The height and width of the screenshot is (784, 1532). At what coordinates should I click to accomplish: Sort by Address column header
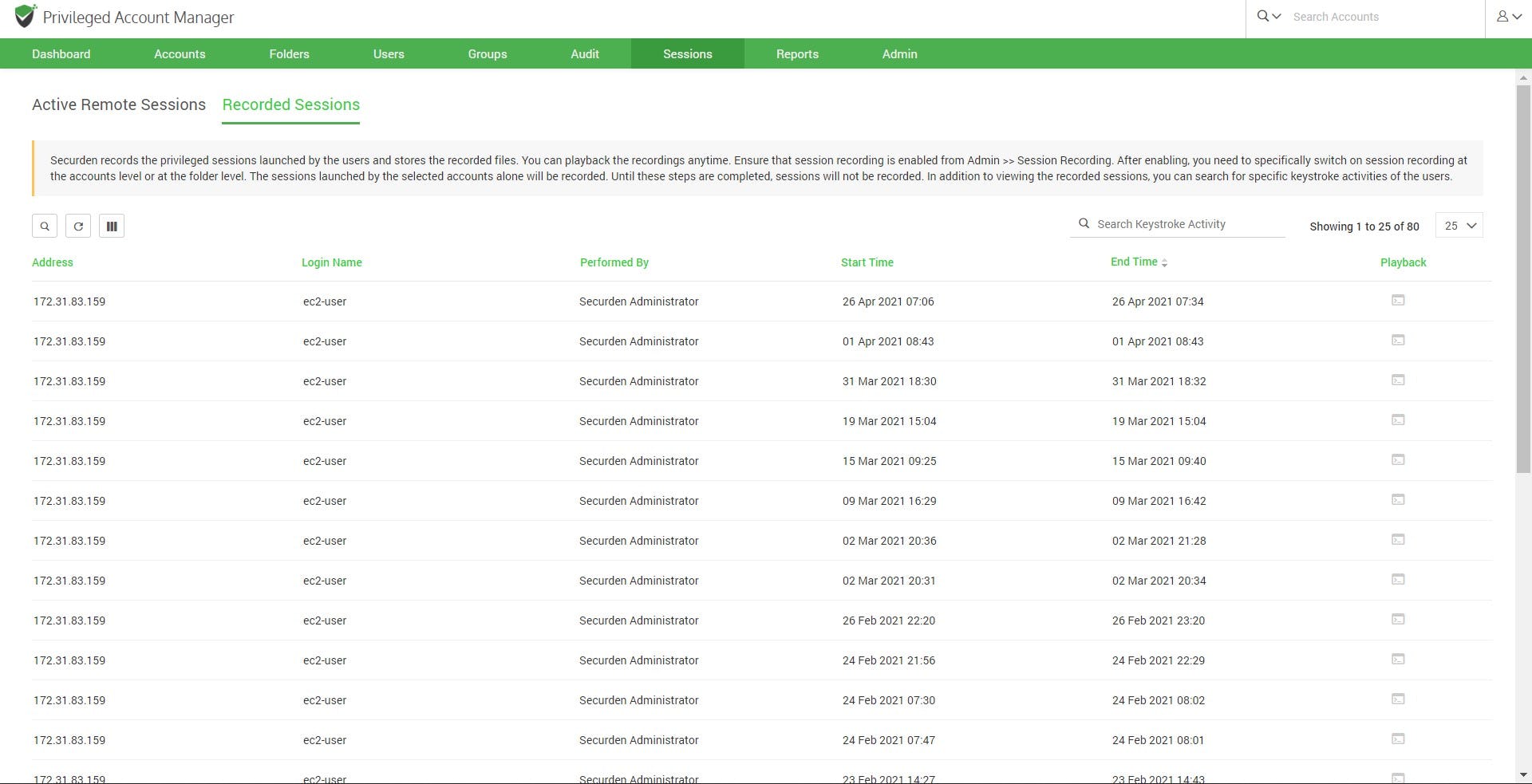53,262
